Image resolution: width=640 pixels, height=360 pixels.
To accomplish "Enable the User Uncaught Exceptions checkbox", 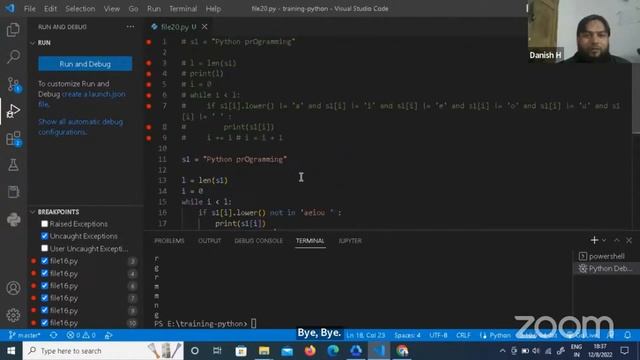I will pyautogui.click(x=44, y=248).
